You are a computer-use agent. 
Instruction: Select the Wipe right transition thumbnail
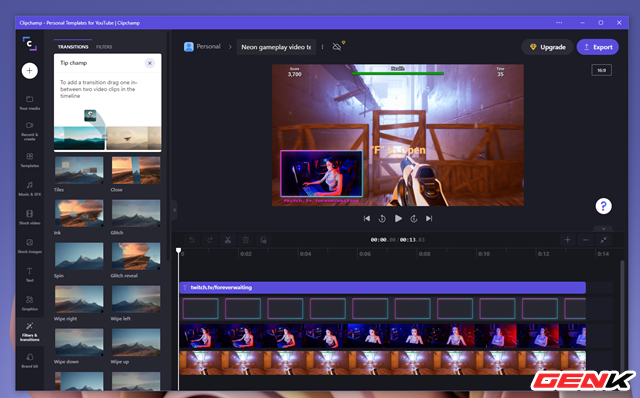79,299
